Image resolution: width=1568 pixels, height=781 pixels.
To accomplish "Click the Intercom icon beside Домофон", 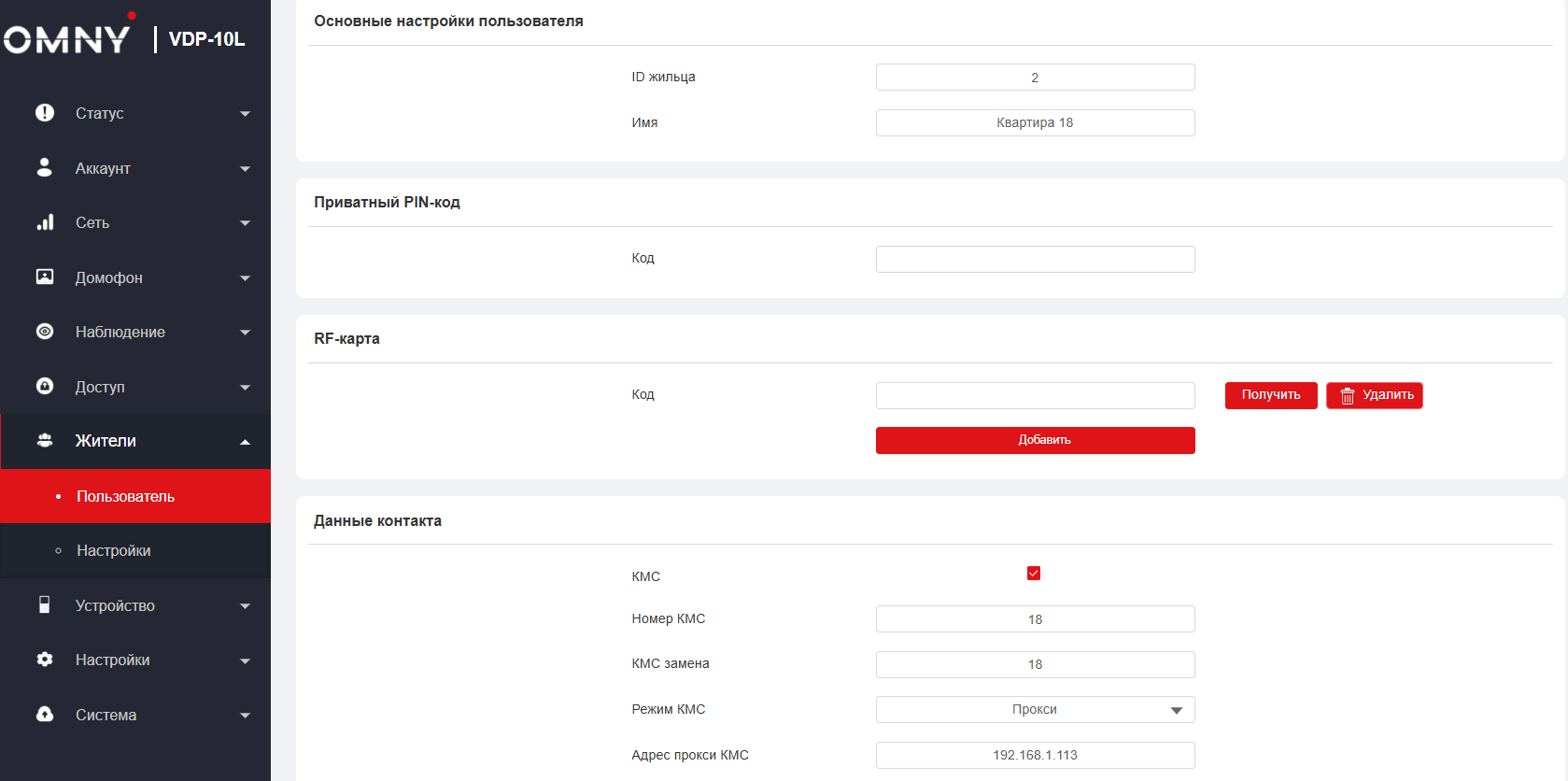I will [44, 277].
